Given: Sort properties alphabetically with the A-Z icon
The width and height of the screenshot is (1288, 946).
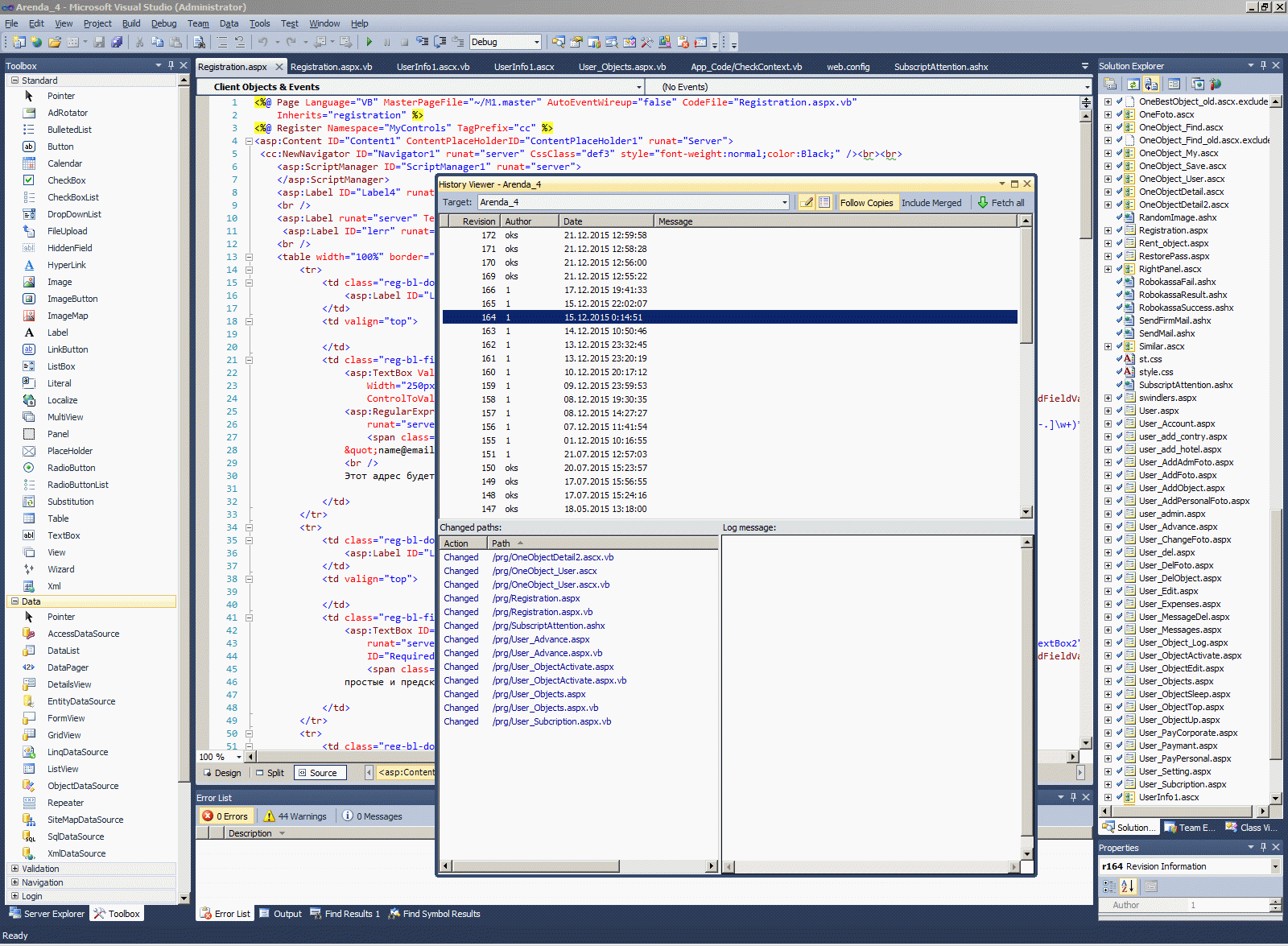Looking at the screenshot, I should pos(1128,886).
